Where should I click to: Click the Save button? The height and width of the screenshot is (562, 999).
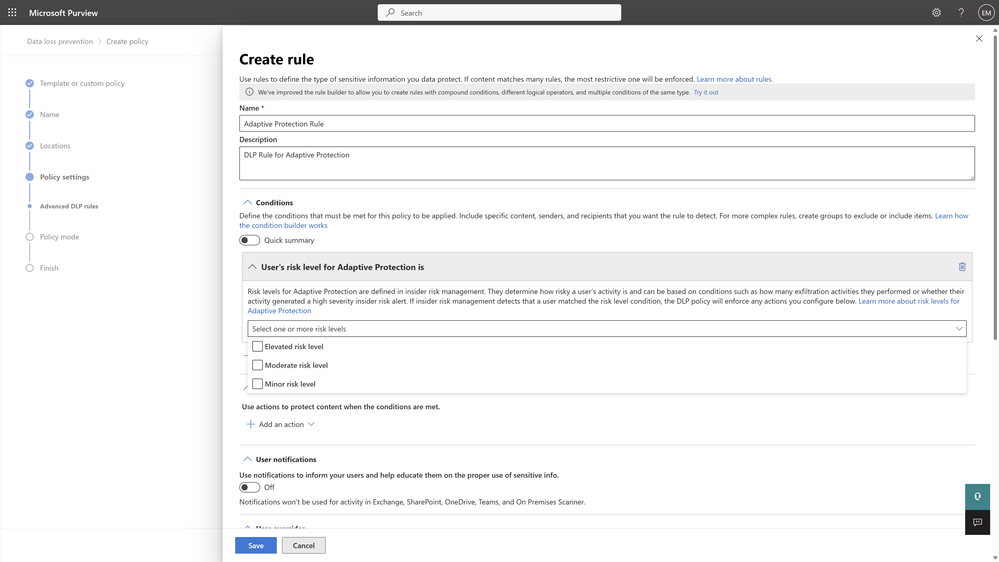coord(256,545)
